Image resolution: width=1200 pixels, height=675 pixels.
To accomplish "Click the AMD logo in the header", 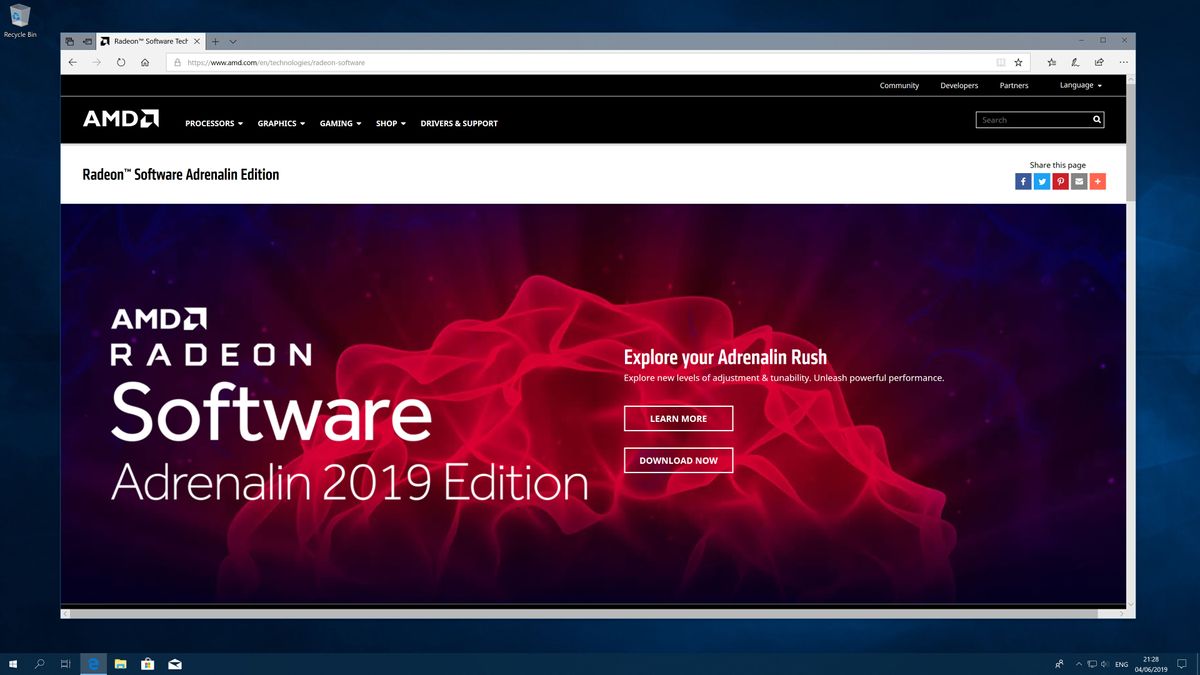I will 120,118.
